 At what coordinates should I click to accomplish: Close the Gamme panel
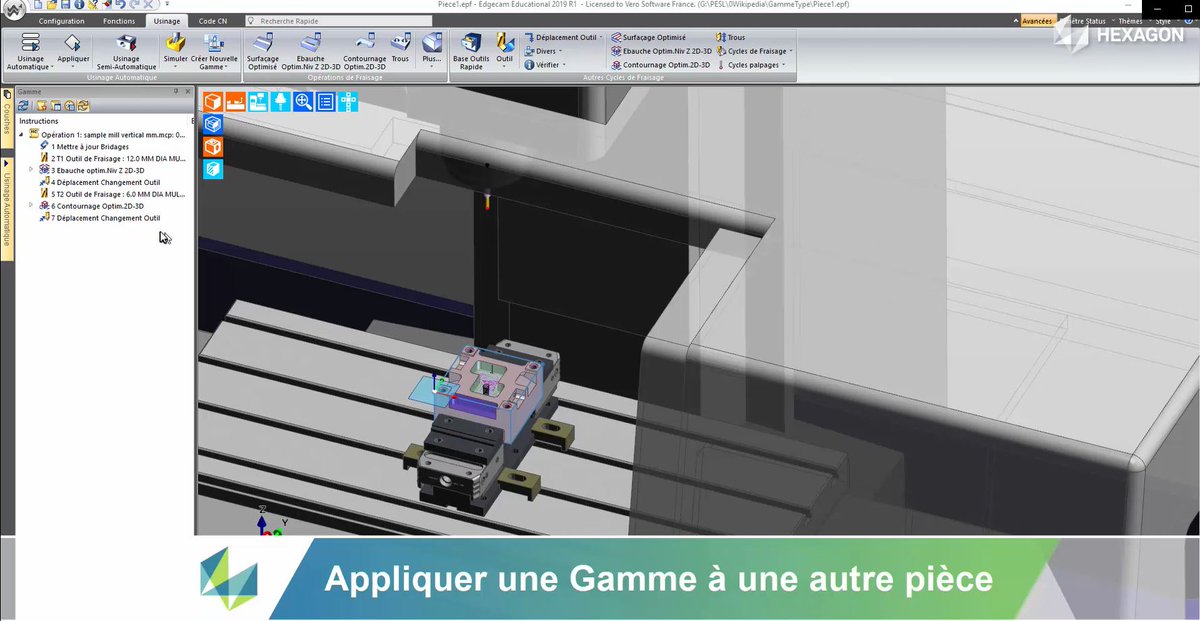pyautogui.click(x=188, y=91)
